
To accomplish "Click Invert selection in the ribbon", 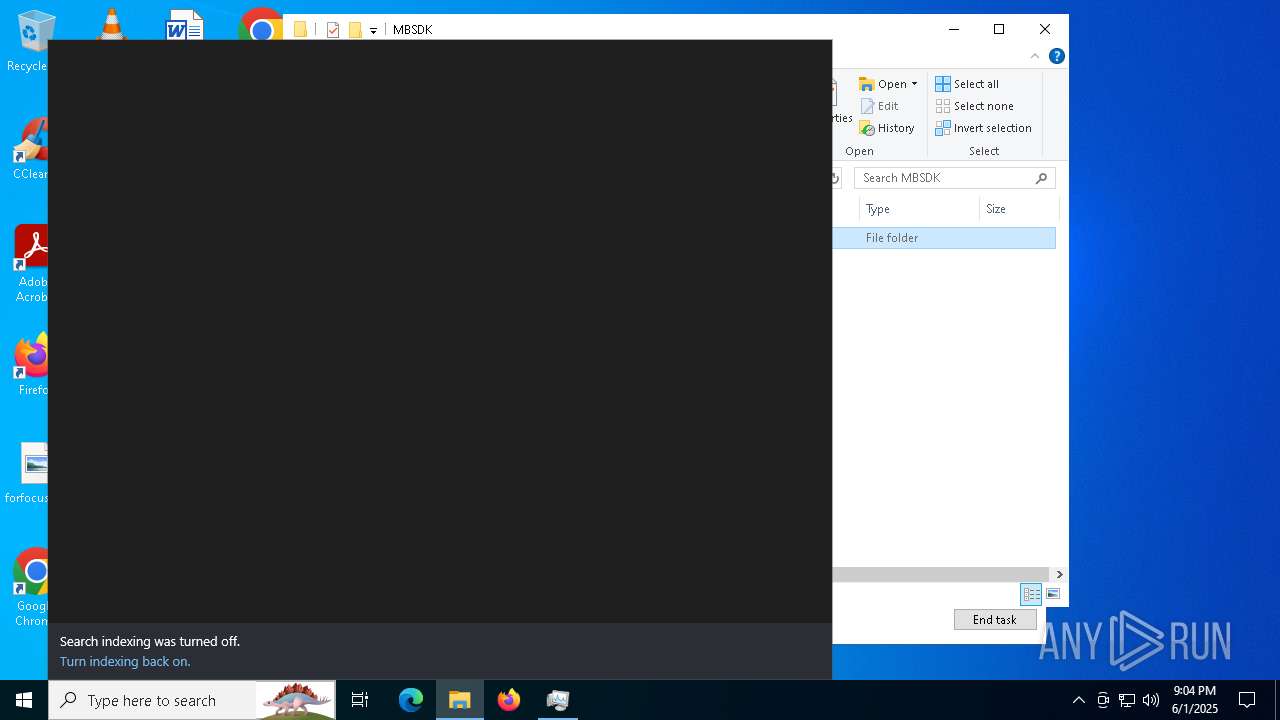I will 983,128.
